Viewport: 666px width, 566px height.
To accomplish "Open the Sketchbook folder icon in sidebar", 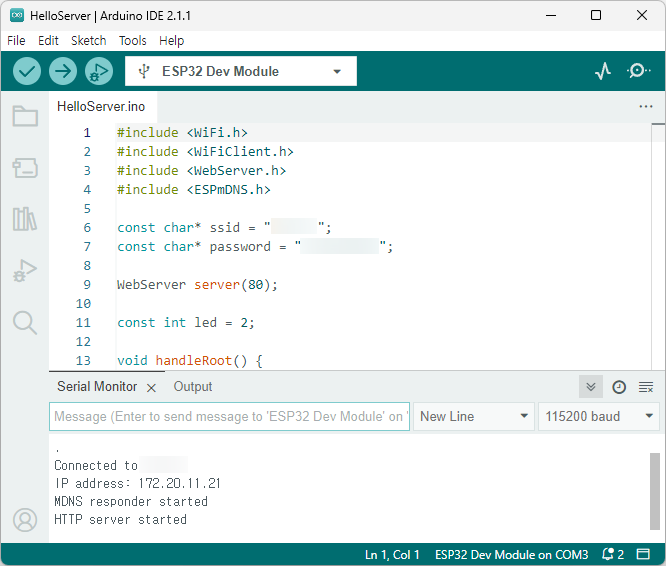I will (25, 116).
